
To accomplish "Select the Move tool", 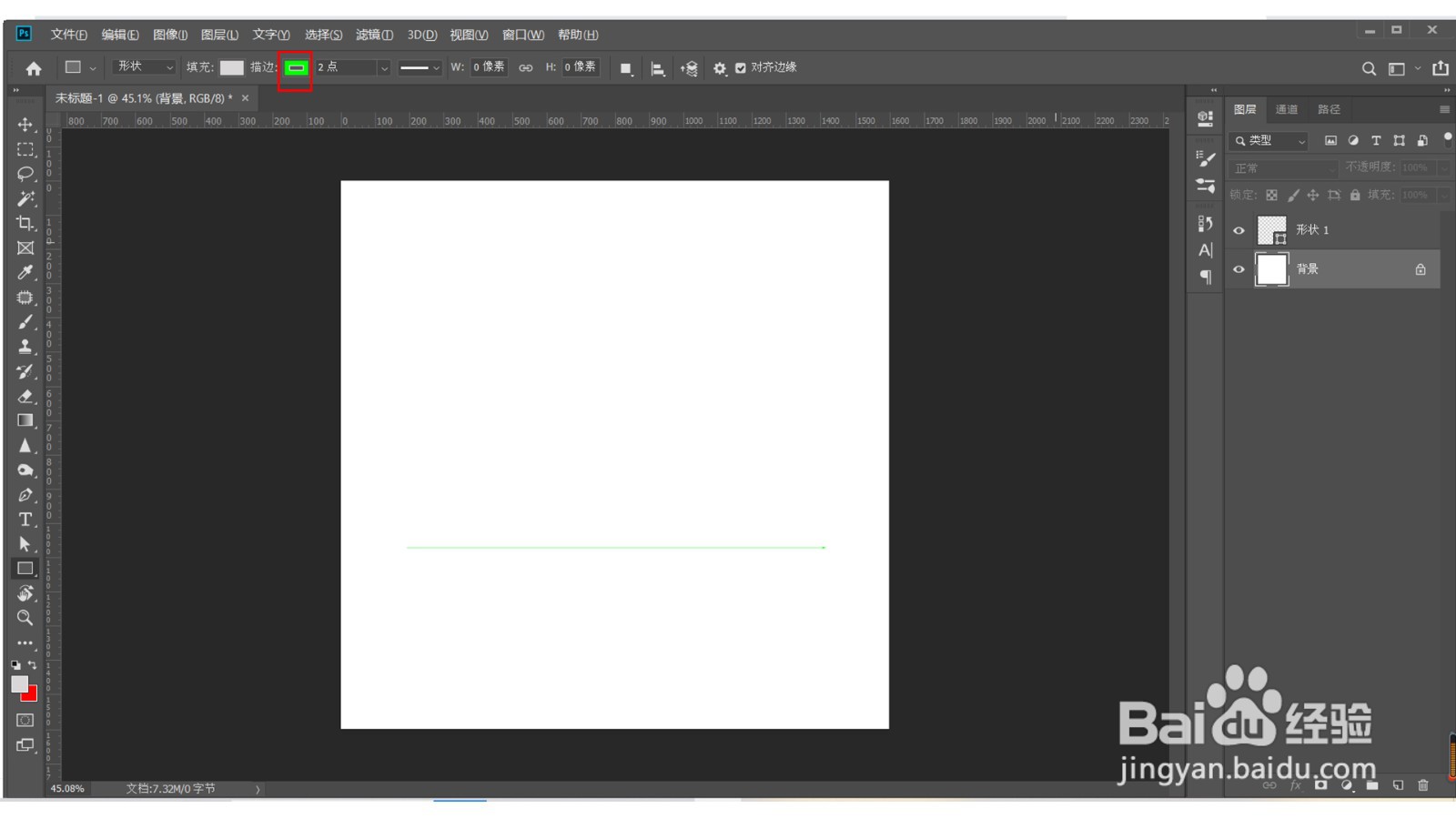I will click(x=25, y=125).
